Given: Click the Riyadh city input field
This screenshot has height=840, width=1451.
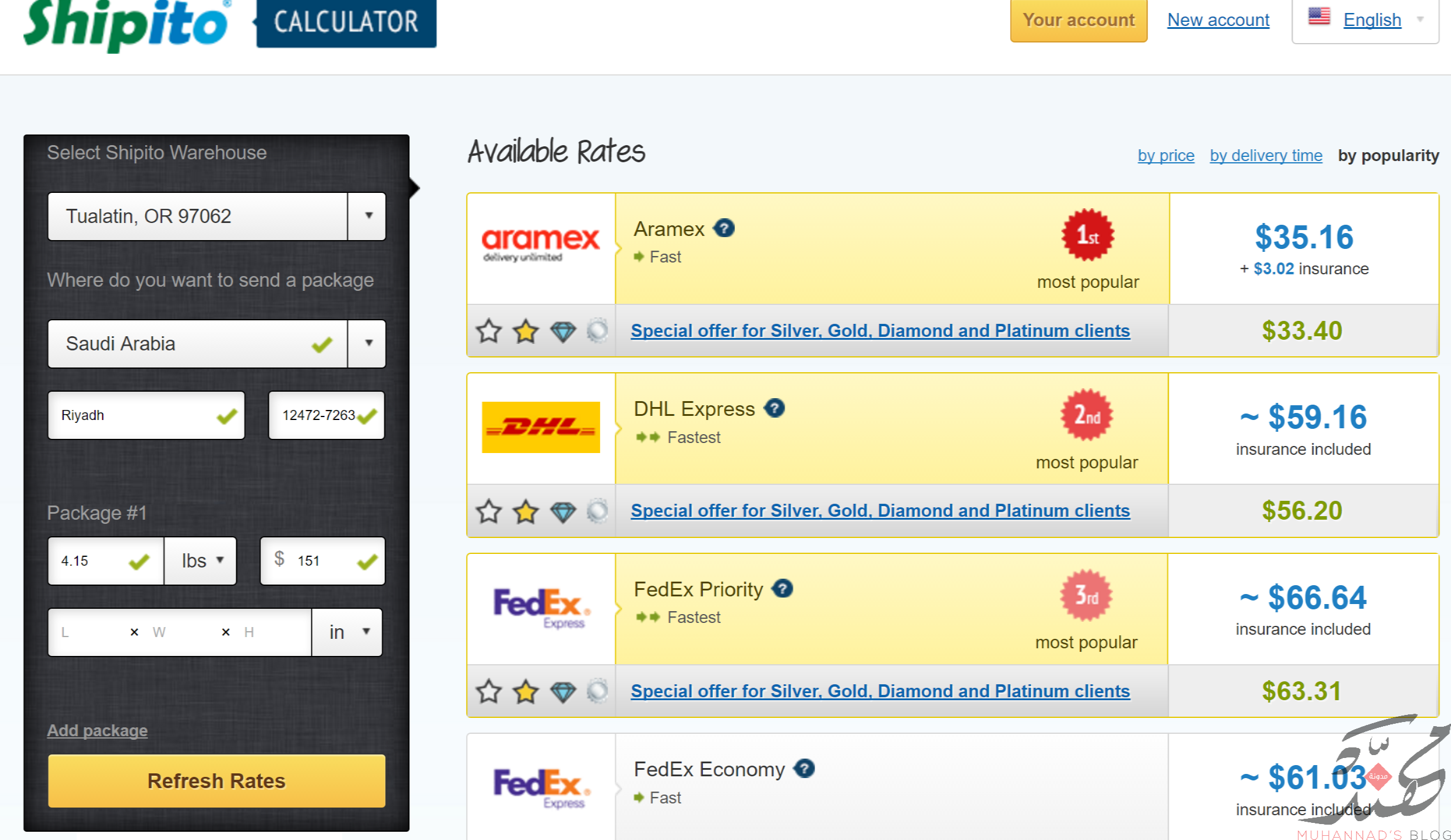Looking at the screenshot, I should [x=146, y=415].
